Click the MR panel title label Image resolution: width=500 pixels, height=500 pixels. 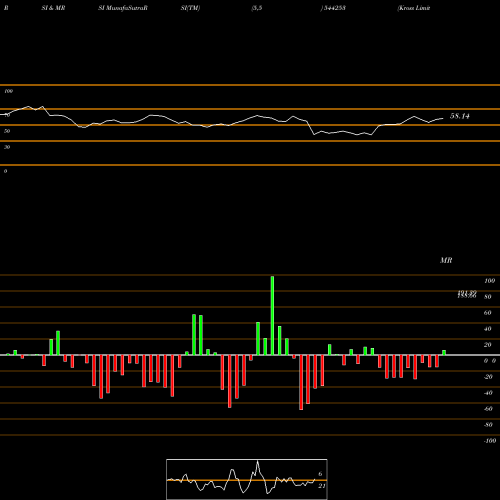pos(446,260)
